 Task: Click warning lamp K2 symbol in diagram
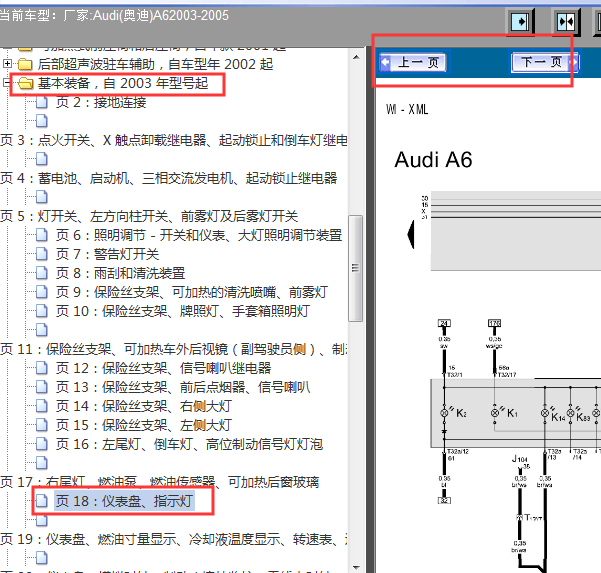coord(445,413)
